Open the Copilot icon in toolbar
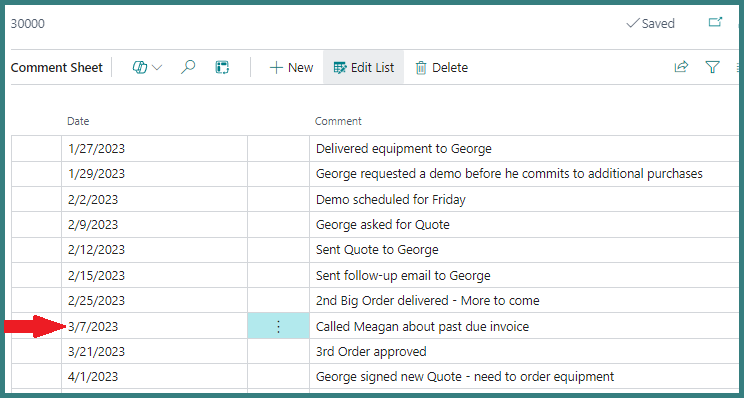This screenshot has width=744, height=398. pos(140,67)
